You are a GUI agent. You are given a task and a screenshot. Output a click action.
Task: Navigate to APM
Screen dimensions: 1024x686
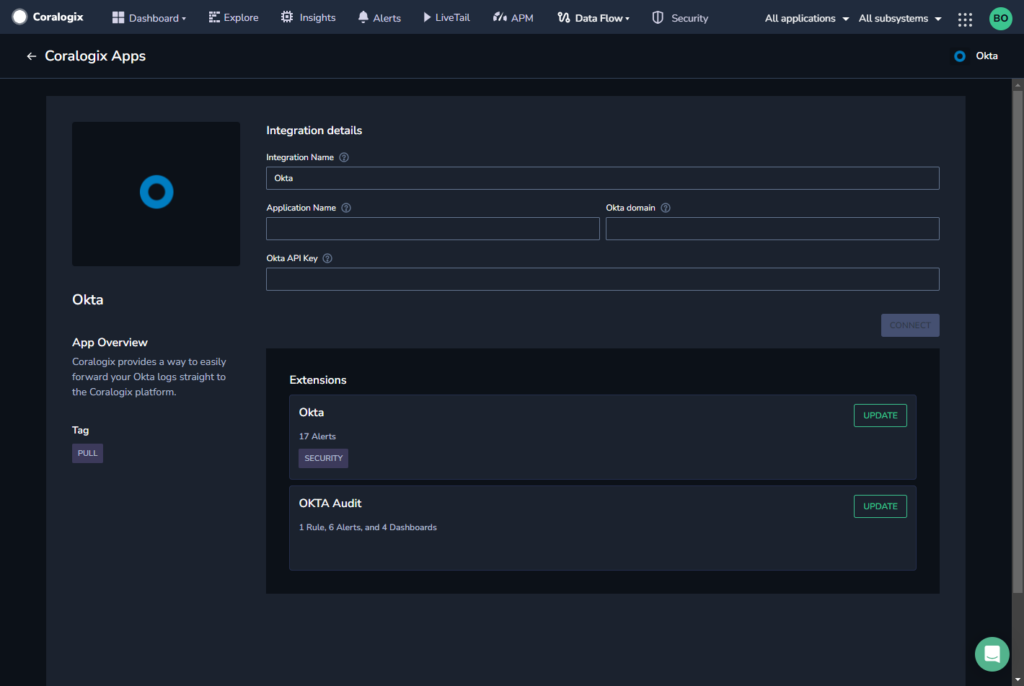(513, 18)
